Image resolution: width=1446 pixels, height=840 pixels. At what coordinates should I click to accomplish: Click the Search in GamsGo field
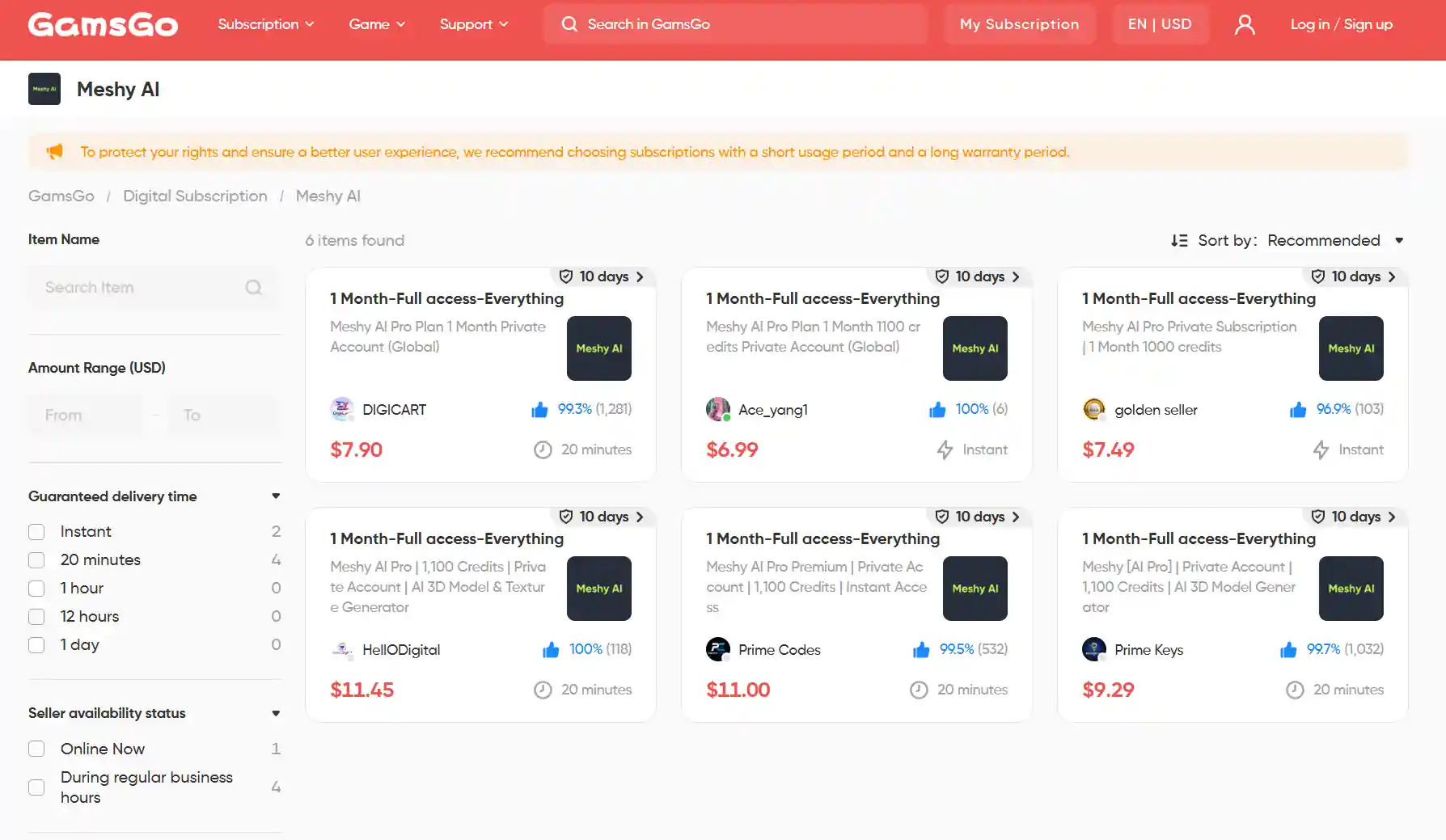coord(736,24)
